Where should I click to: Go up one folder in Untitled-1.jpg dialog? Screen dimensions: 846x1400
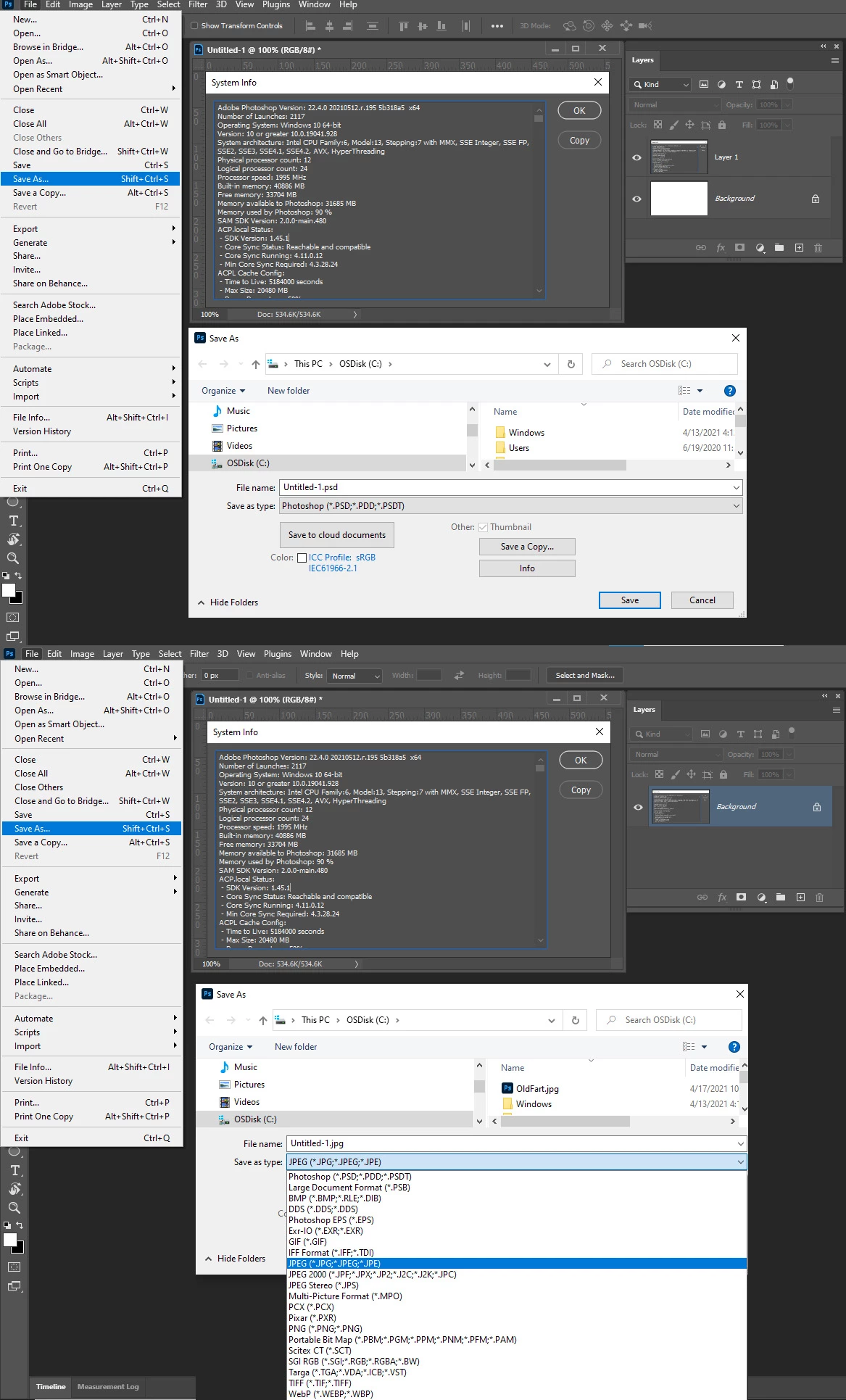pos(263,1020)
